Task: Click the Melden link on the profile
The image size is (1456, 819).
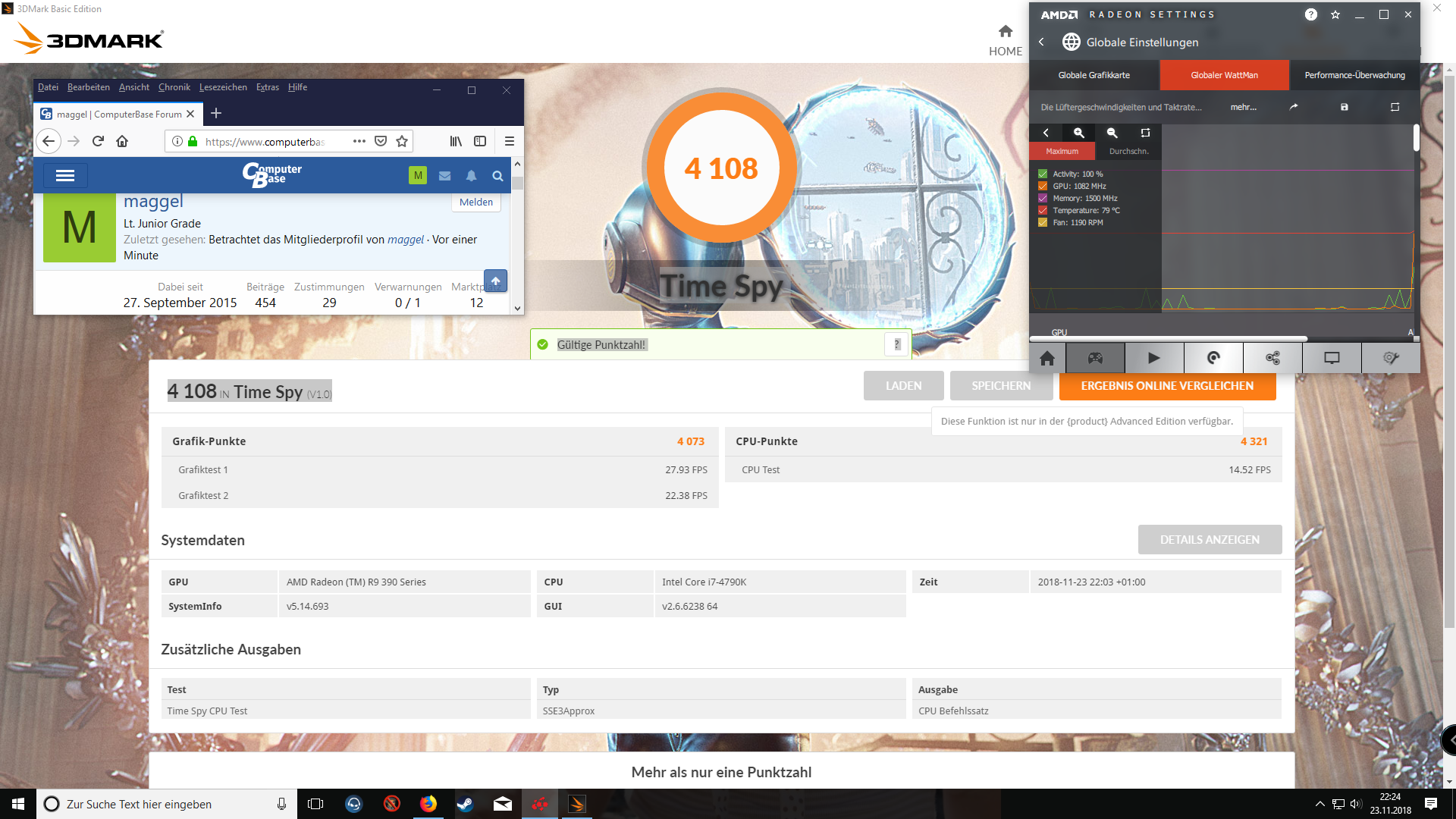Action: coord(475,202)
